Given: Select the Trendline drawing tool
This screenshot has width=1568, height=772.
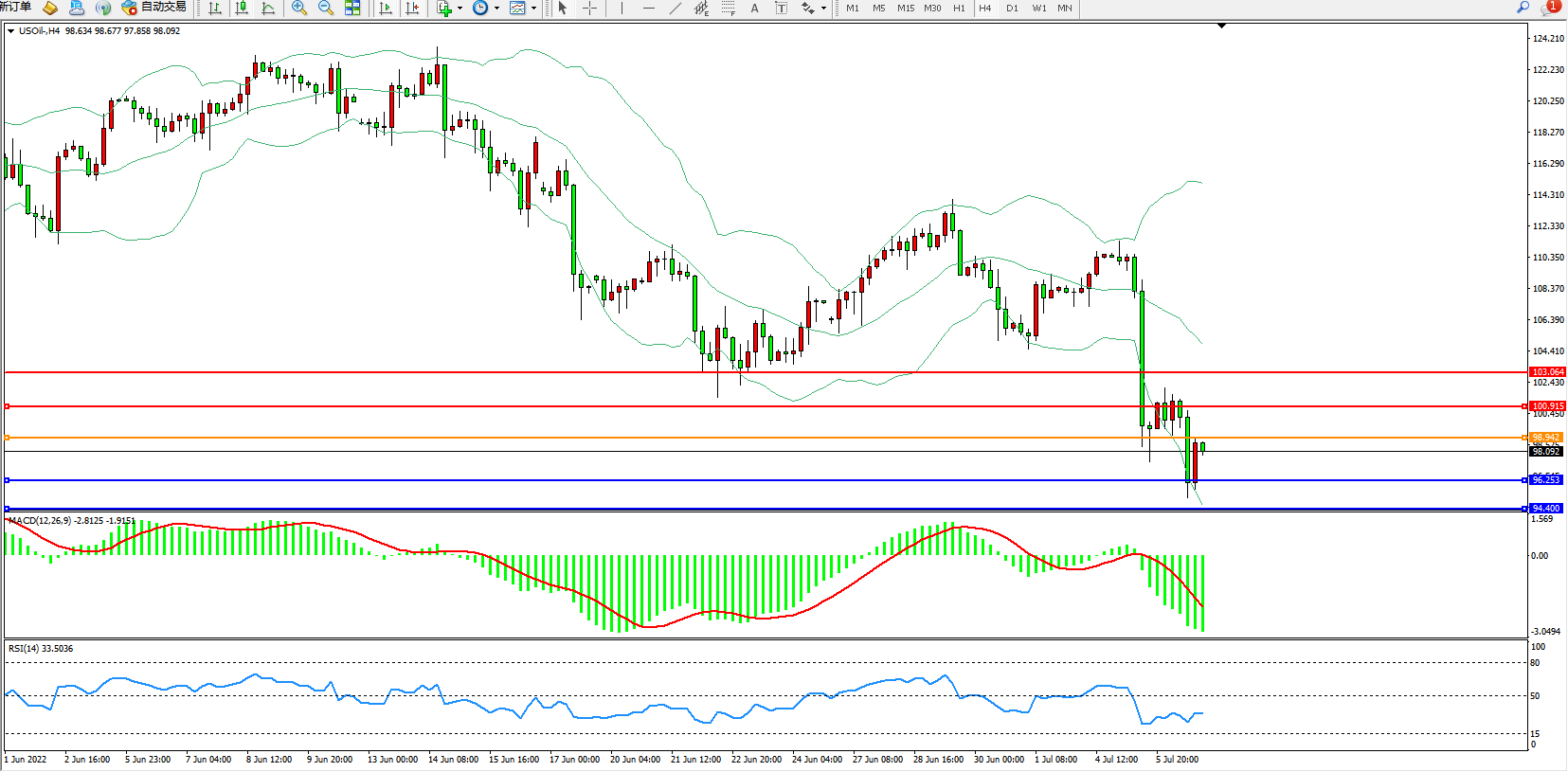Looking at the screenshot, I should [x=676, y=9].
